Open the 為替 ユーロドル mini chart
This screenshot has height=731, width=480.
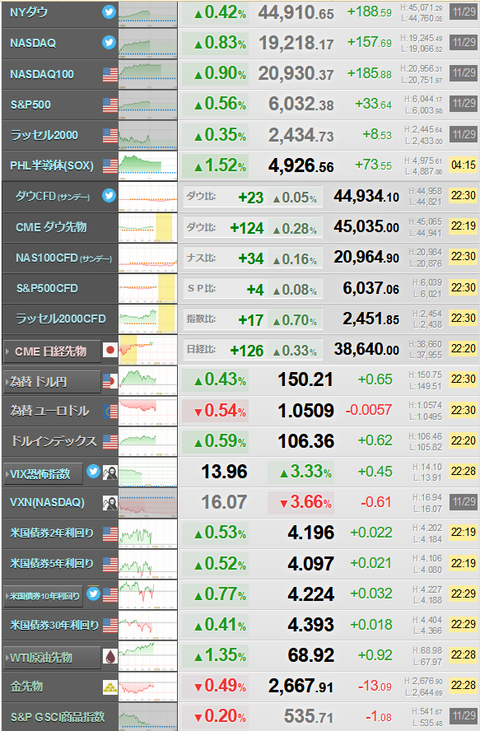[148, 411]
